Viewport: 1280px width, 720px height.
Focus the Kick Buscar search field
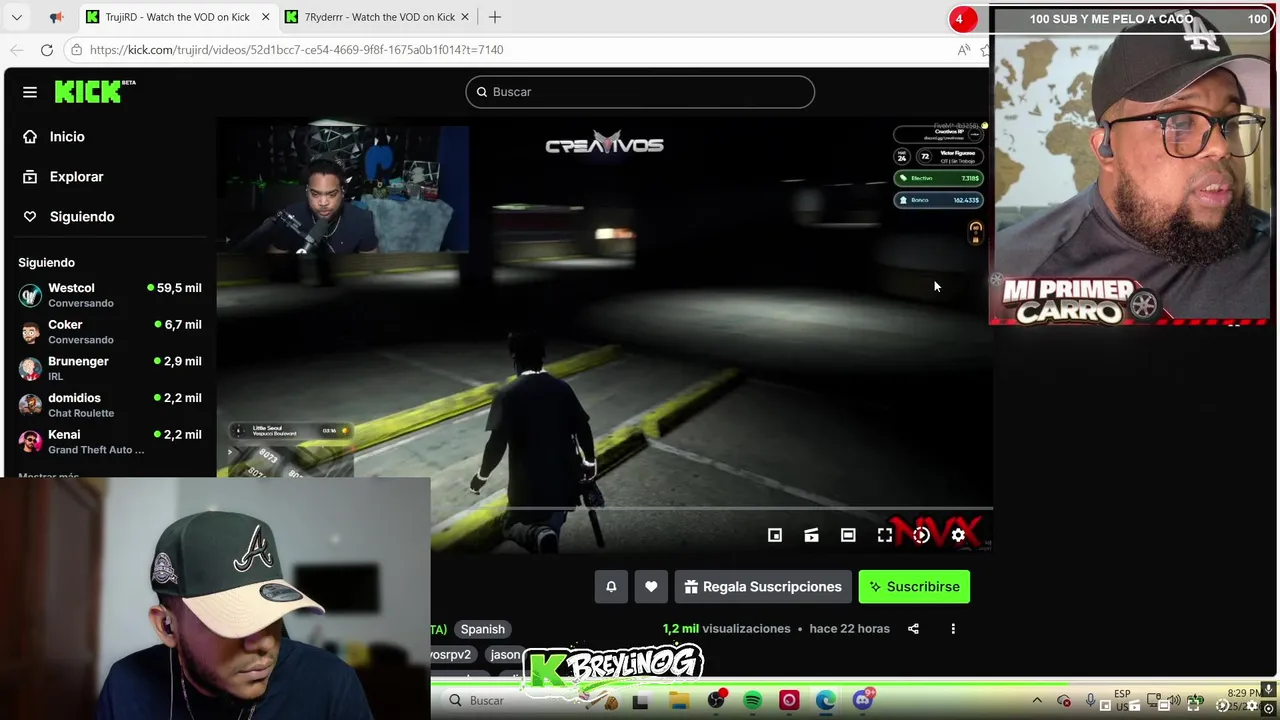click(640, 92)
